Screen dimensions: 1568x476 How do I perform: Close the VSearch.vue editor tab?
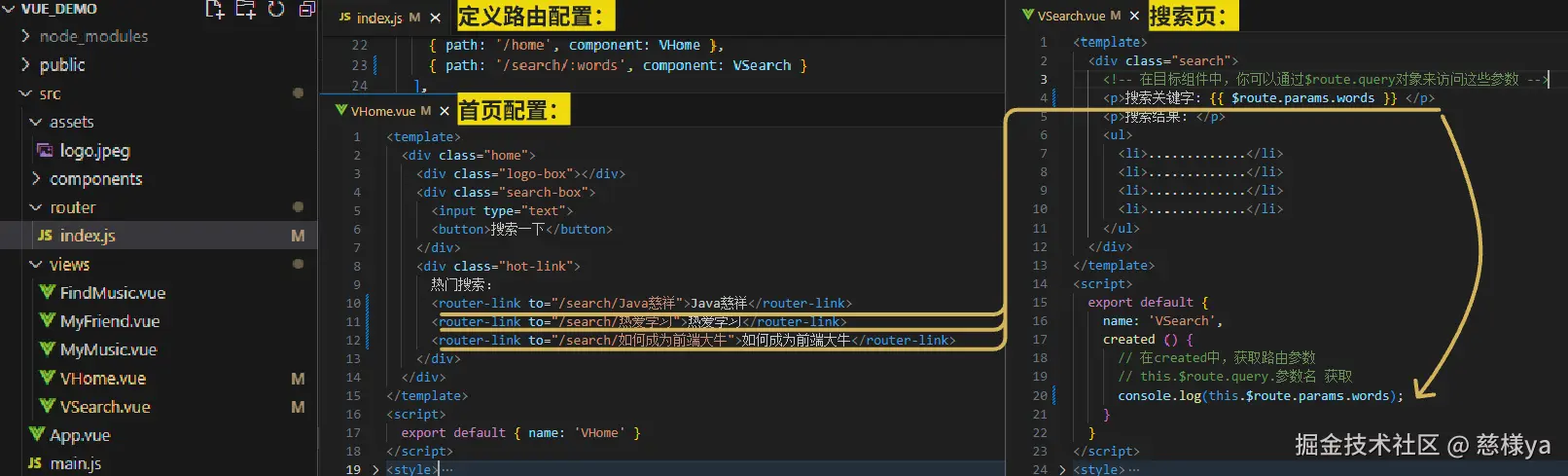[x=1134, y=16]
